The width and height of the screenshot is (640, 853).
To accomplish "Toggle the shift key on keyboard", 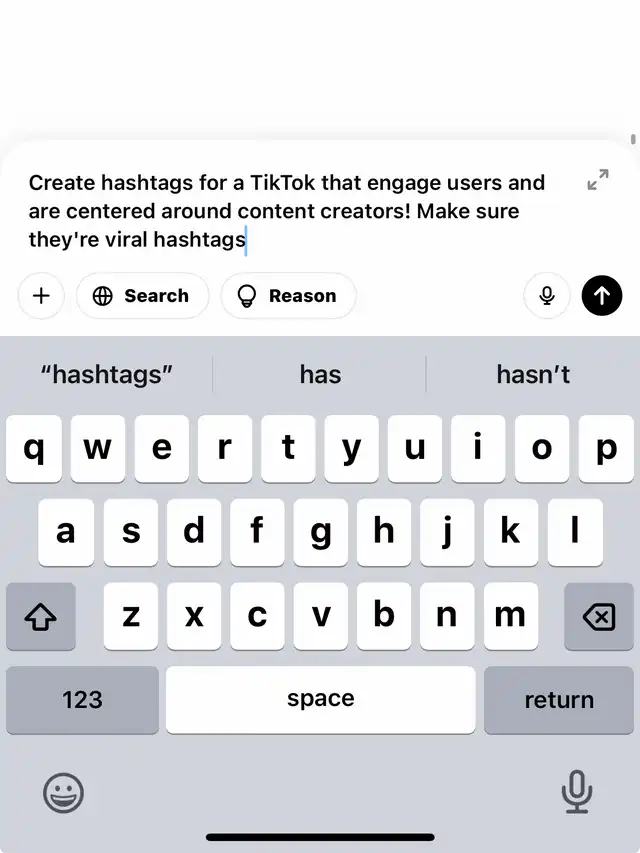I will click(x=40, y=616).
